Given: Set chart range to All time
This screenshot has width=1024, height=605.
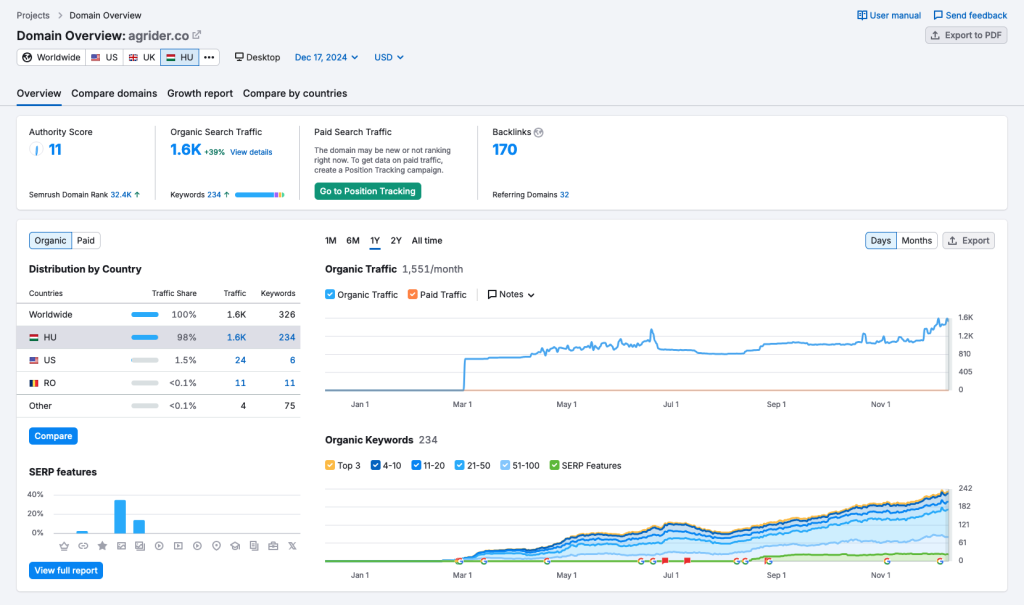Looking at the screenshot, I should click(x=427, y=240).
